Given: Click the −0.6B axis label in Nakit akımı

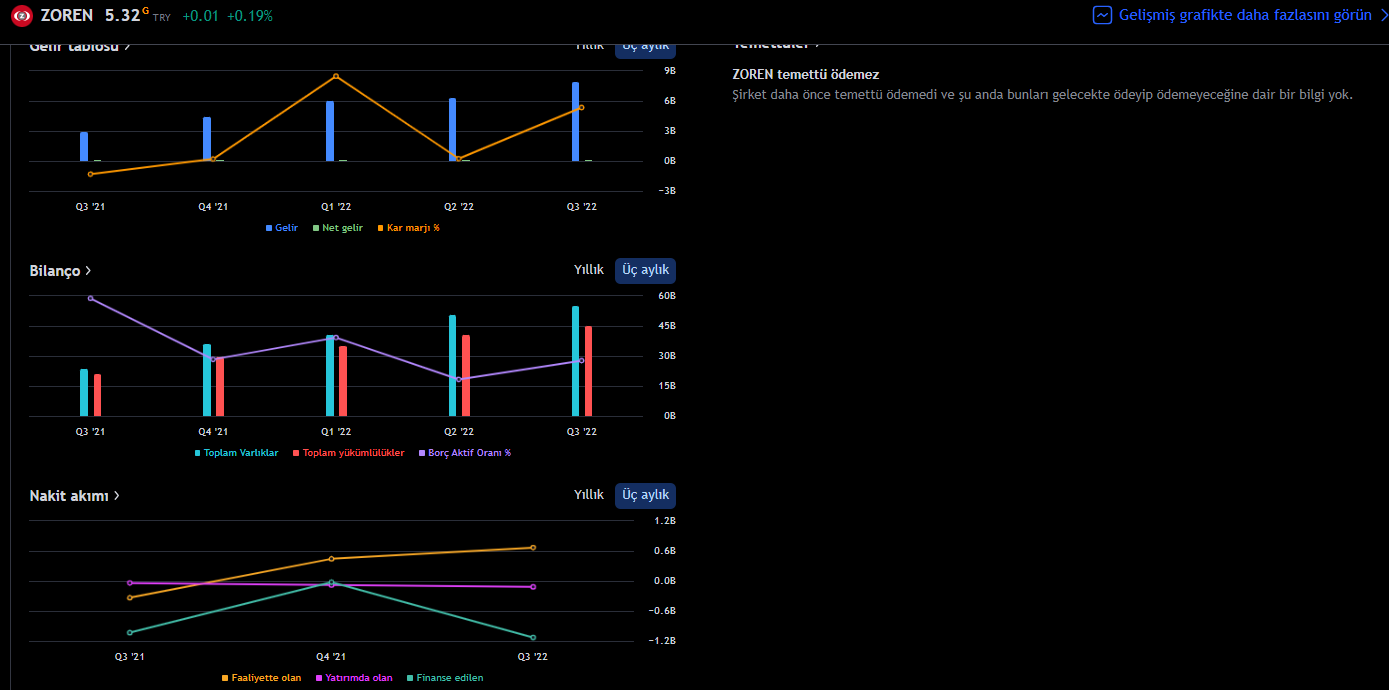Looking at the screenshot, I should click(x=663, y=611).
